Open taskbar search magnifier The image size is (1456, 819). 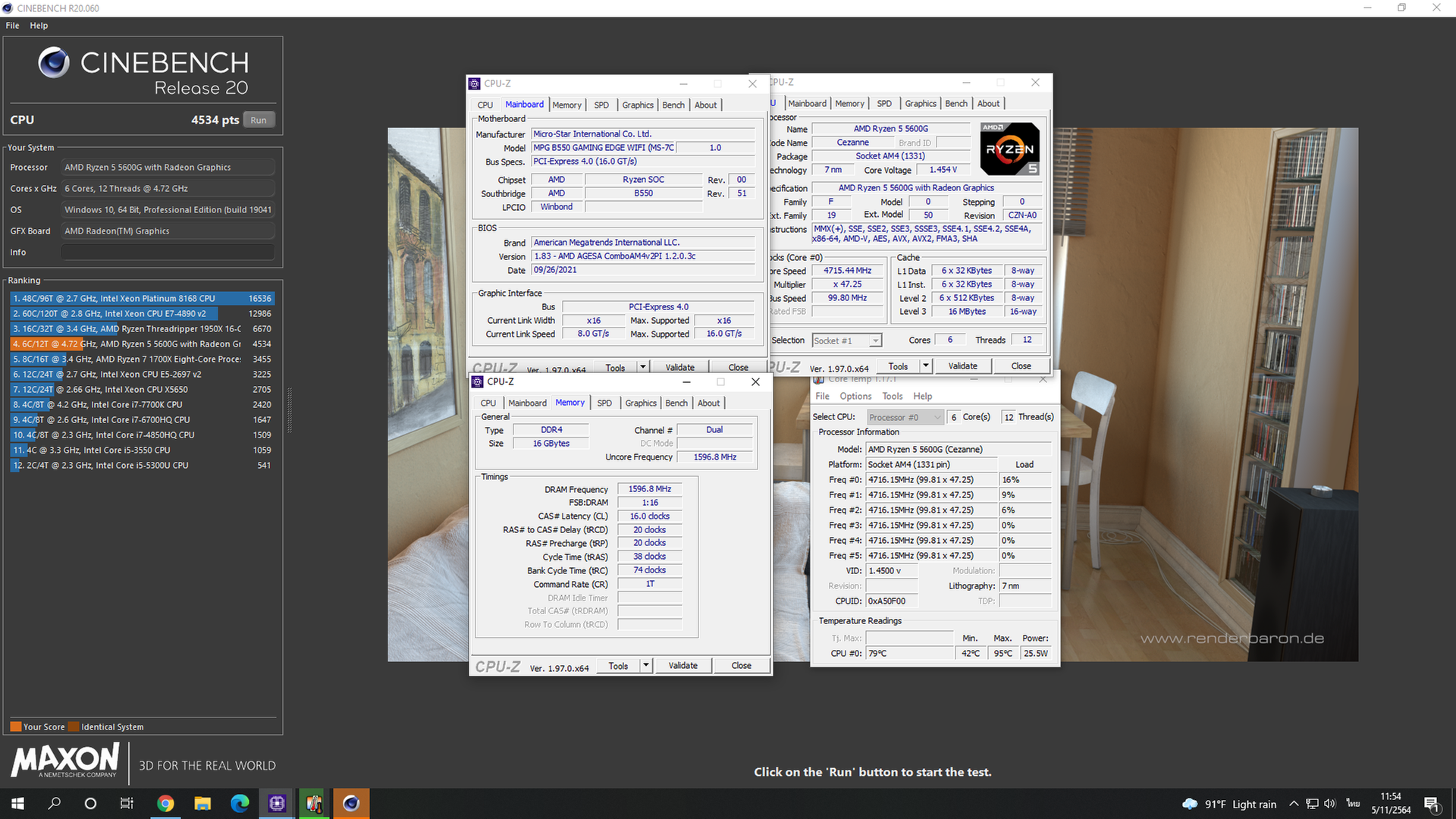coord(54,803)
